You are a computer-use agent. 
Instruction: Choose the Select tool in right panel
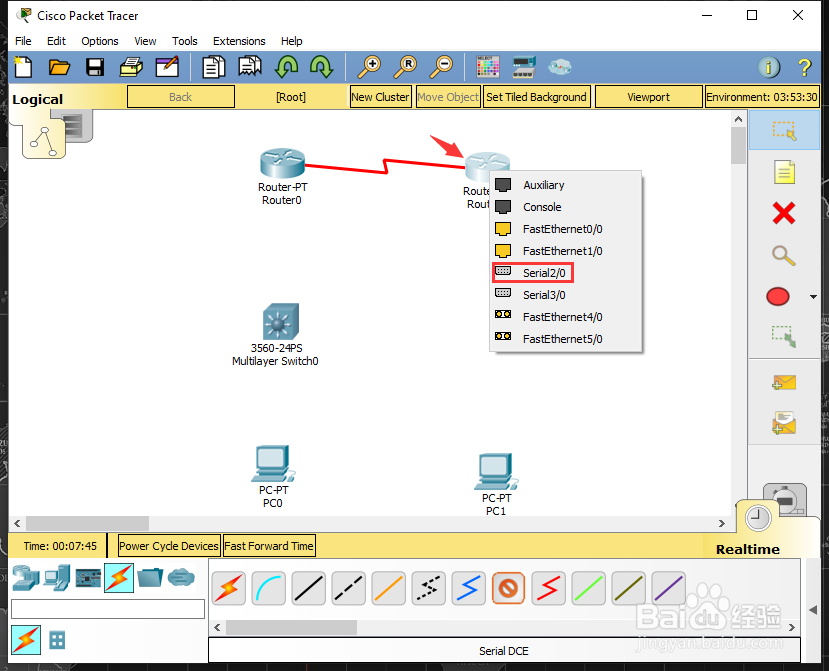pos(784,130)
